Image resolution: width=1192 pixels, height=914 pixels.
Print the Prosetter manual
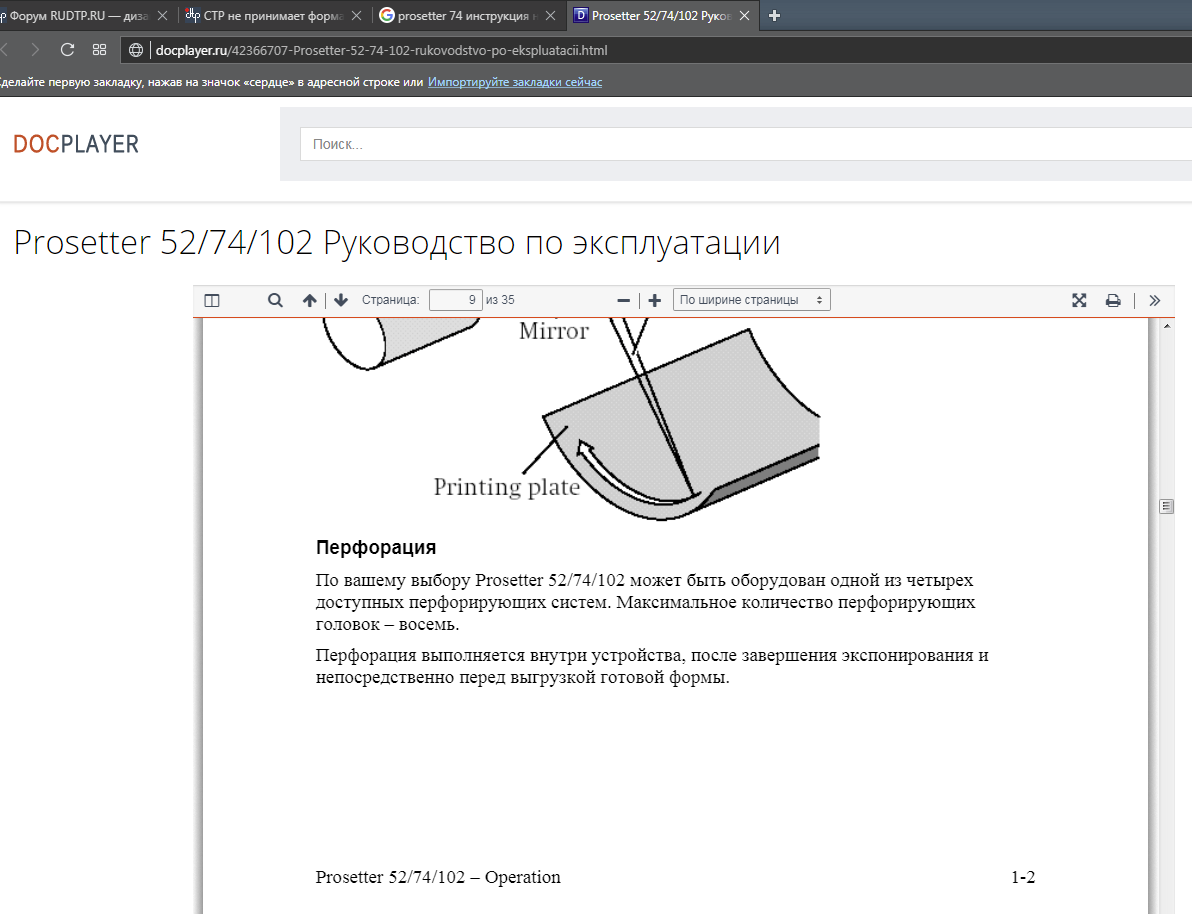pyautogui.click(x=1113, y=299)
